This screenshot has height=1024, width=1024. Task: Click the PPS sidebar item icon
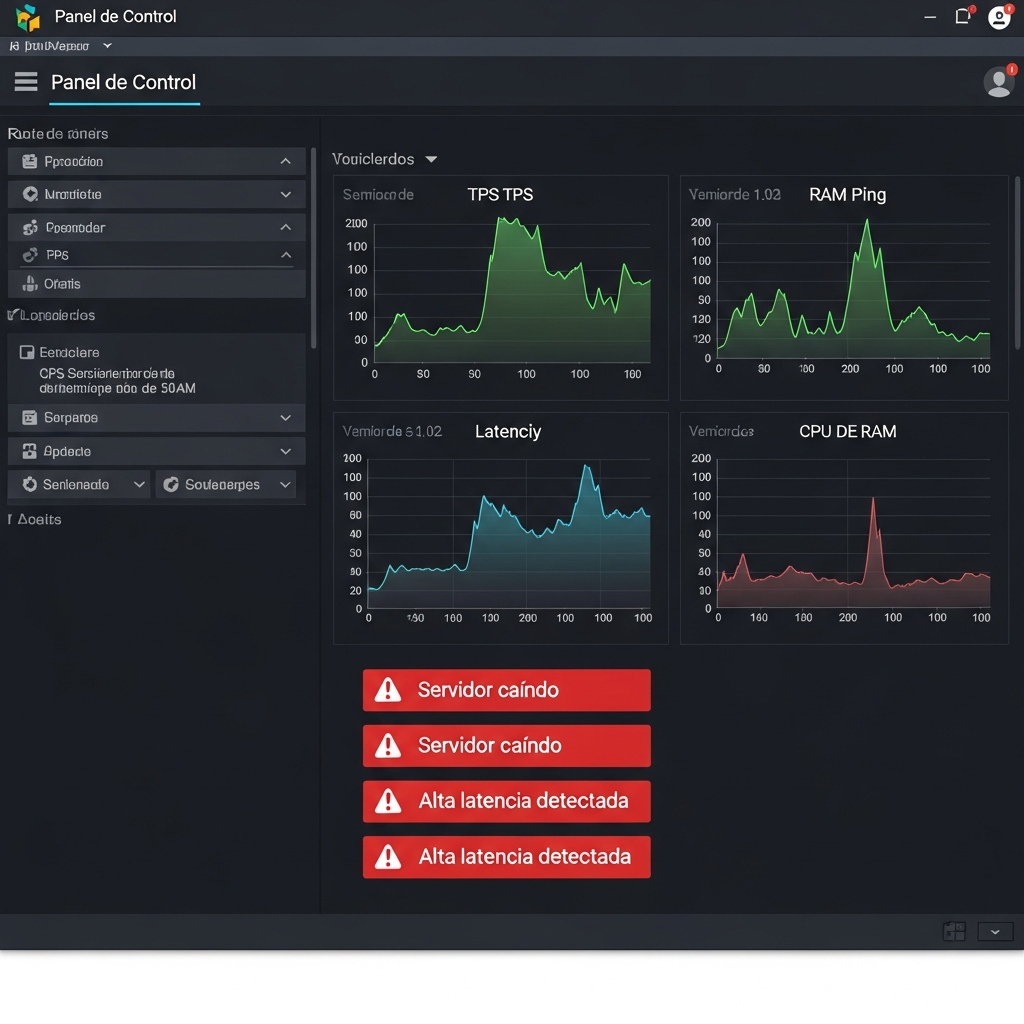30,255
